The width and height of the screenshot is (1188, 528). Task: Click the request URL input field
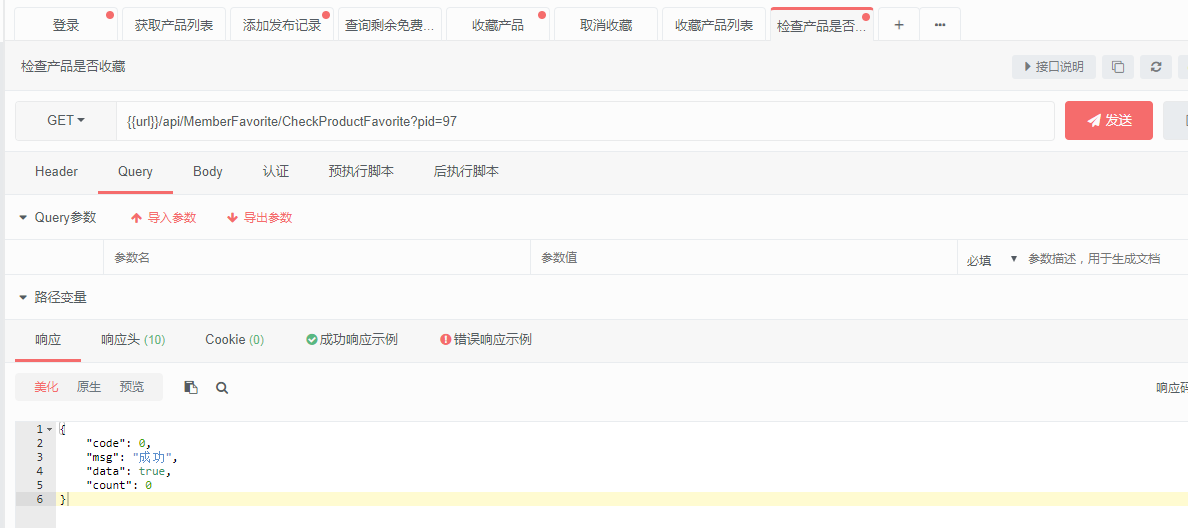point(585,120)
